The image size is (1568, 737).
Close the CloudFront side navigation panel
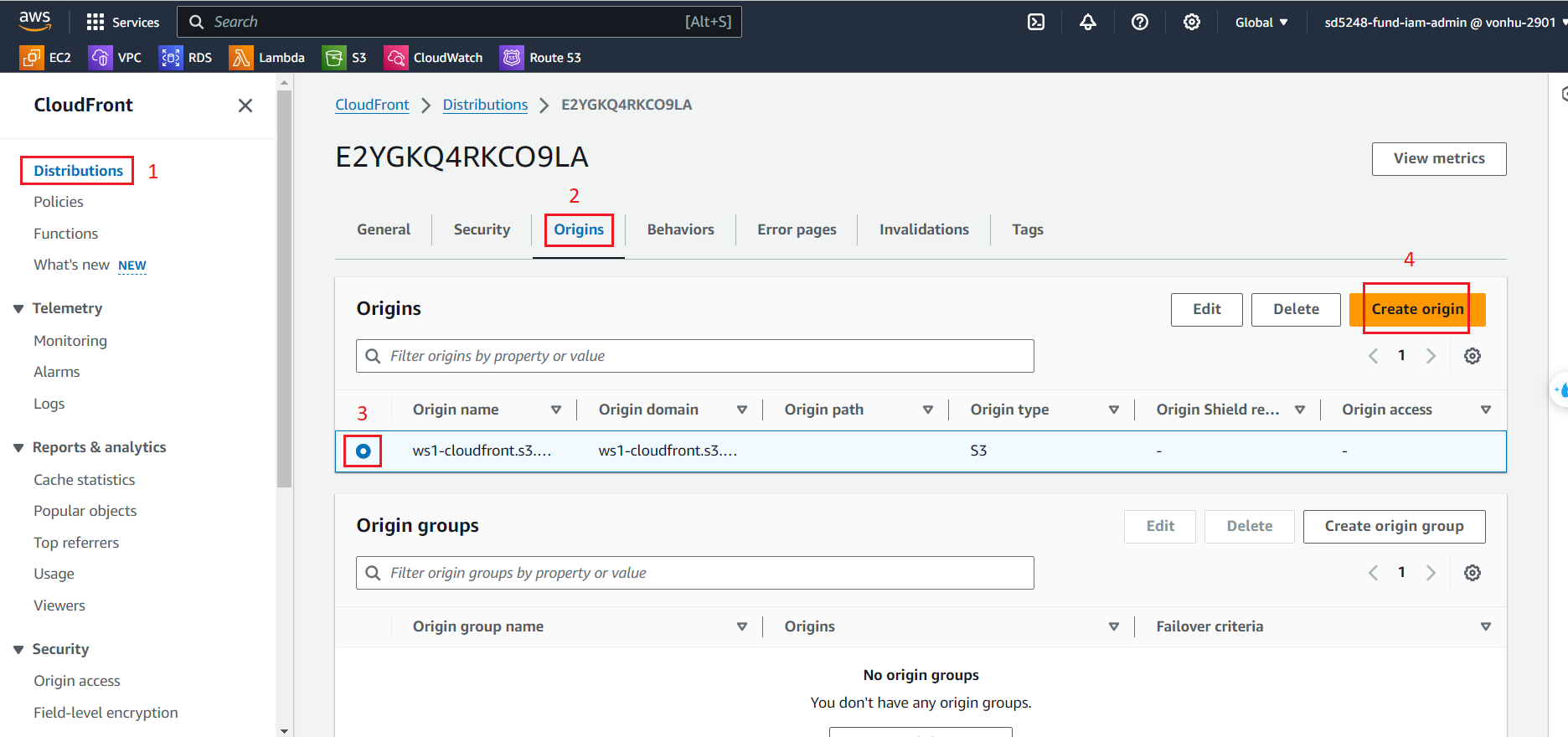245,106
